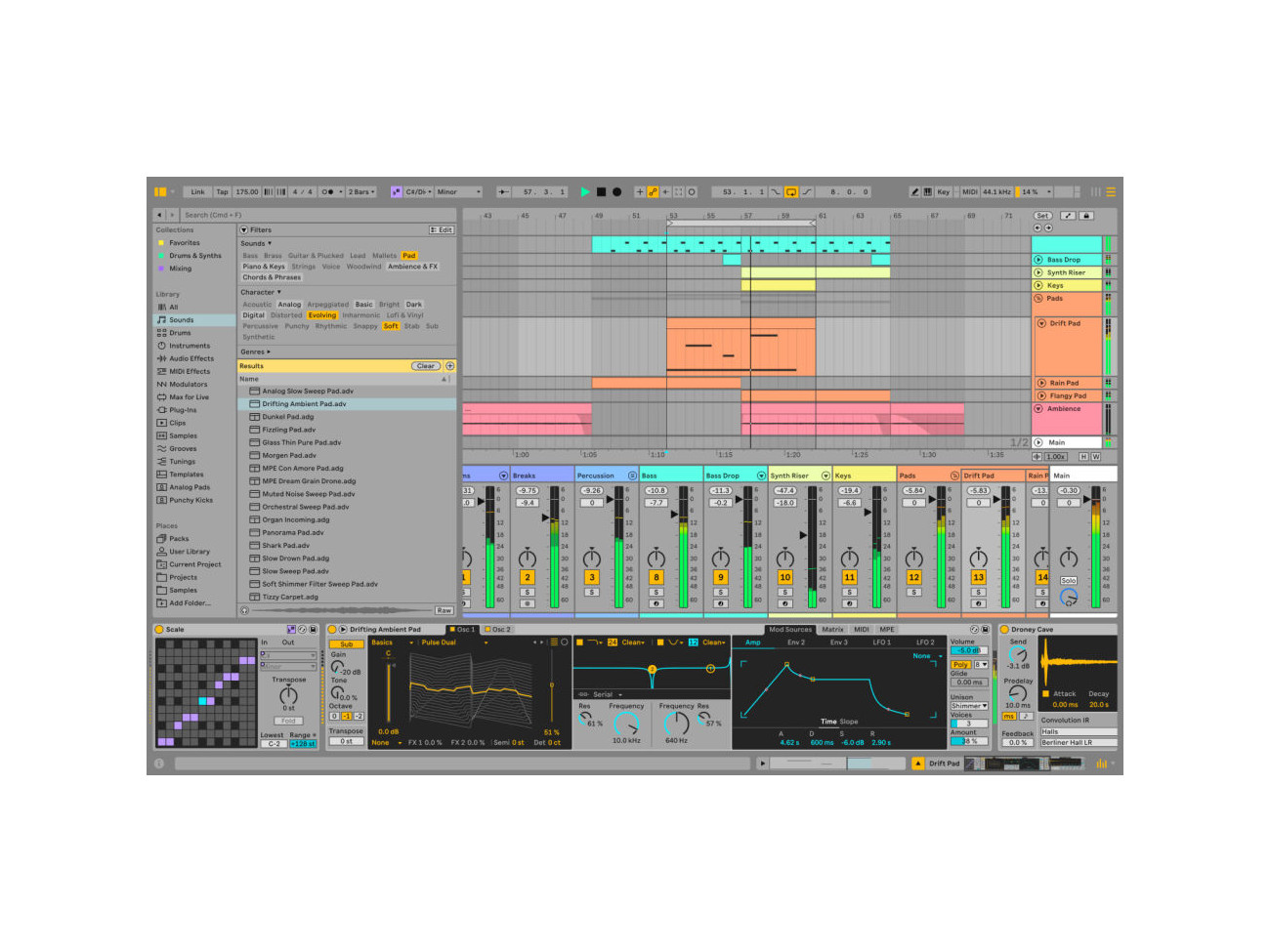
Task: Play preview in the clip overview bar
Action: click(763, 764)
